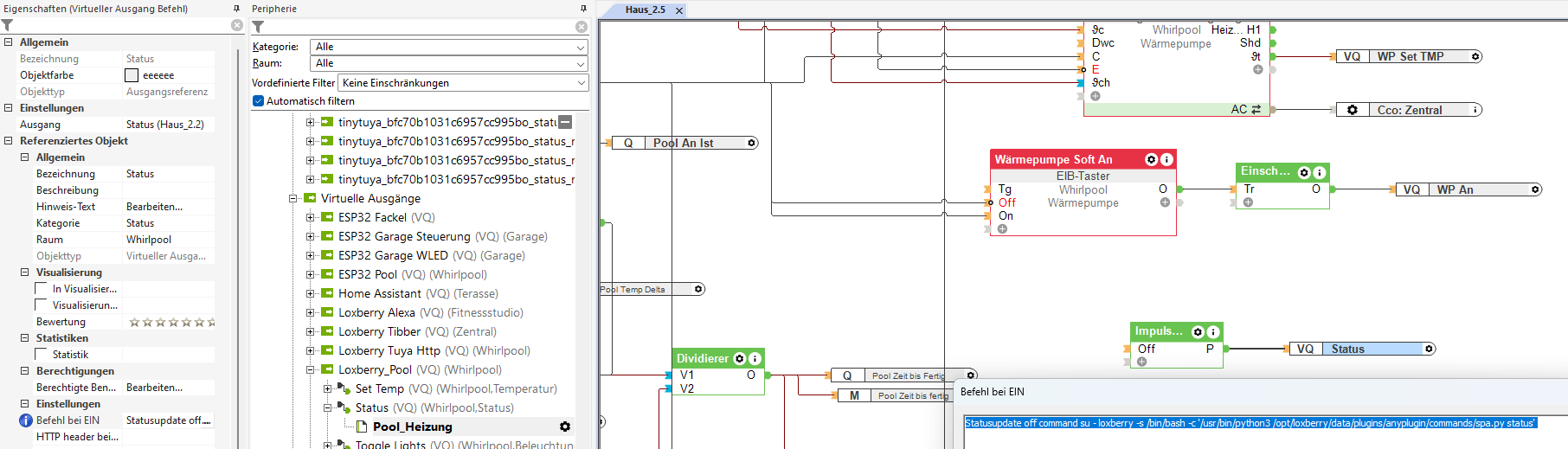Switch to the Haus_2.5 tab

645,10
